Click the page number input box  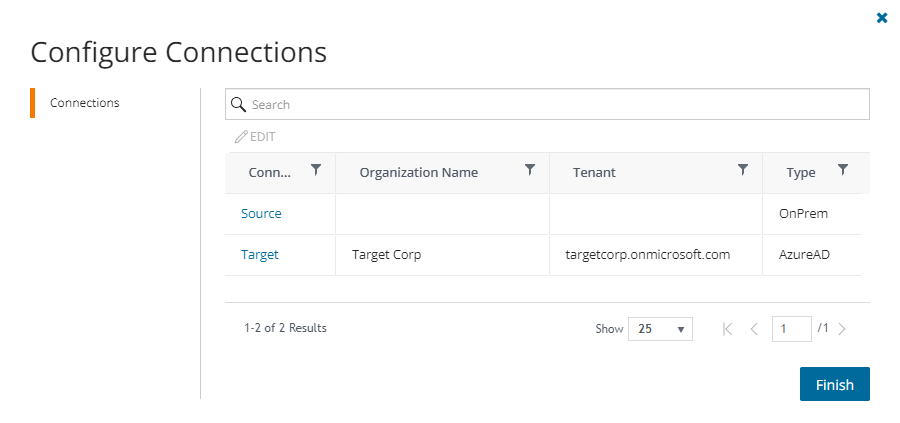coord(791,329)
